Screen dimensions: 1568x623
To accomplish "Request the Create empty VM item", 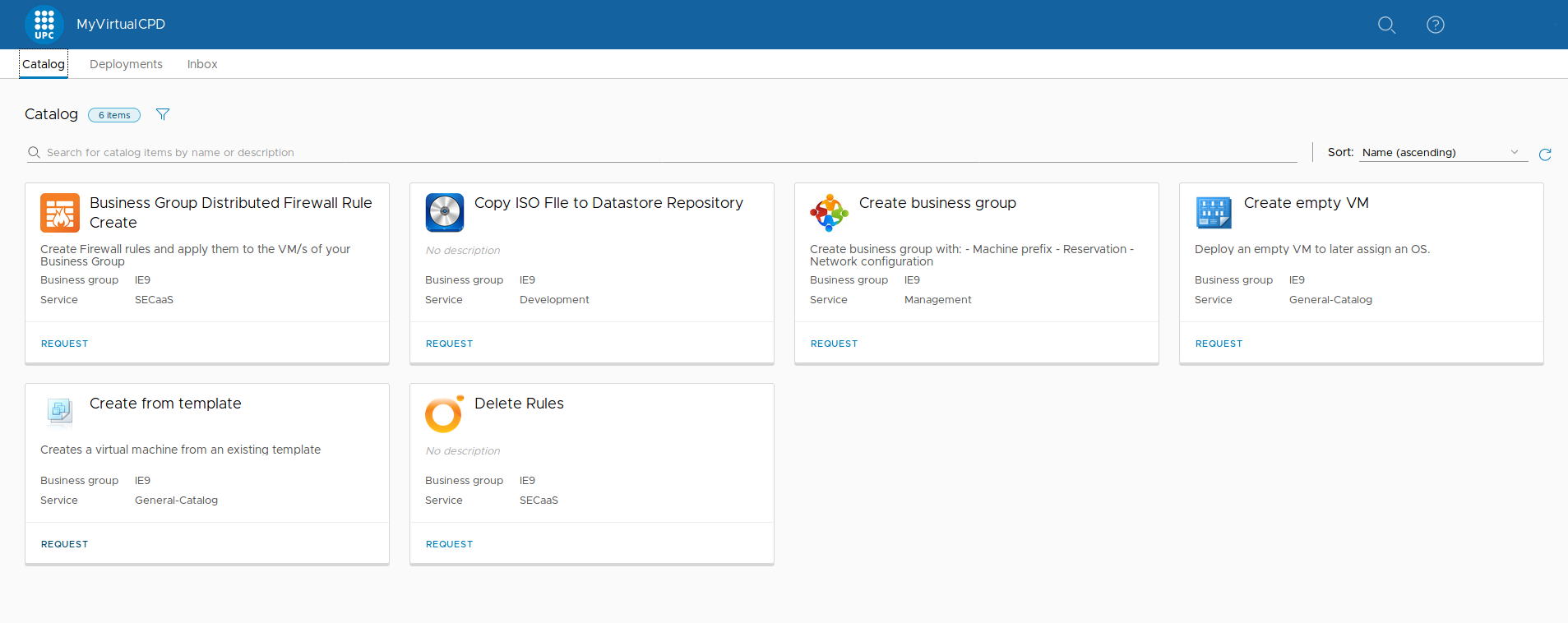I will click(x=1219, y=344).
